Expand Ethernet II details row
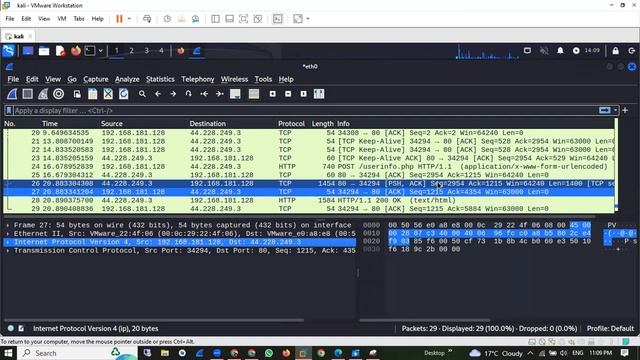Screen dimensions: 640x360 click(x=8, y=234)
